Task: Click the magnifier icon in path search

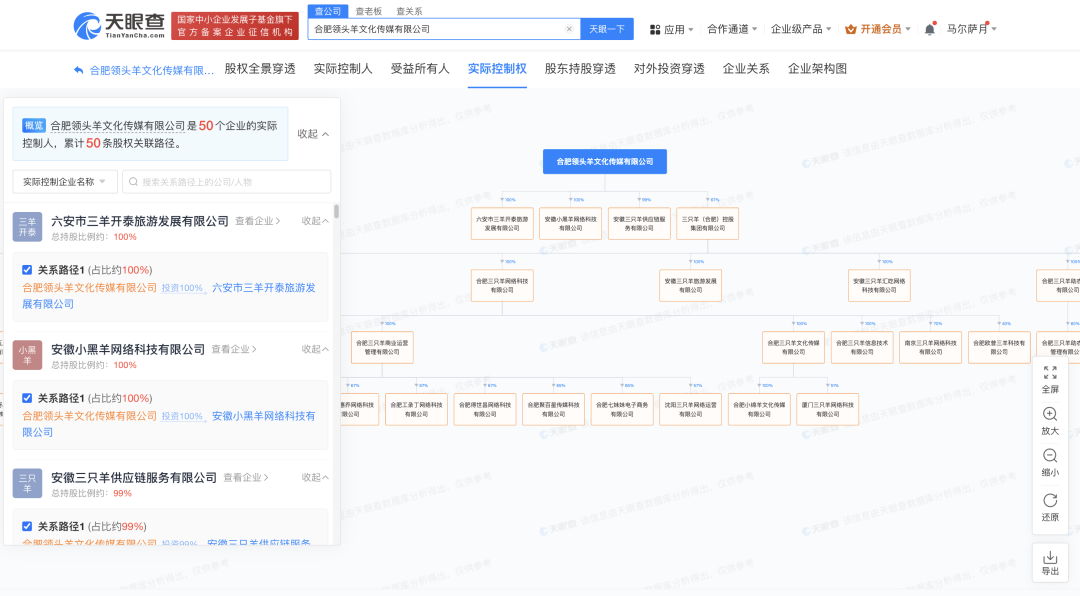Action: click(134, 182)
